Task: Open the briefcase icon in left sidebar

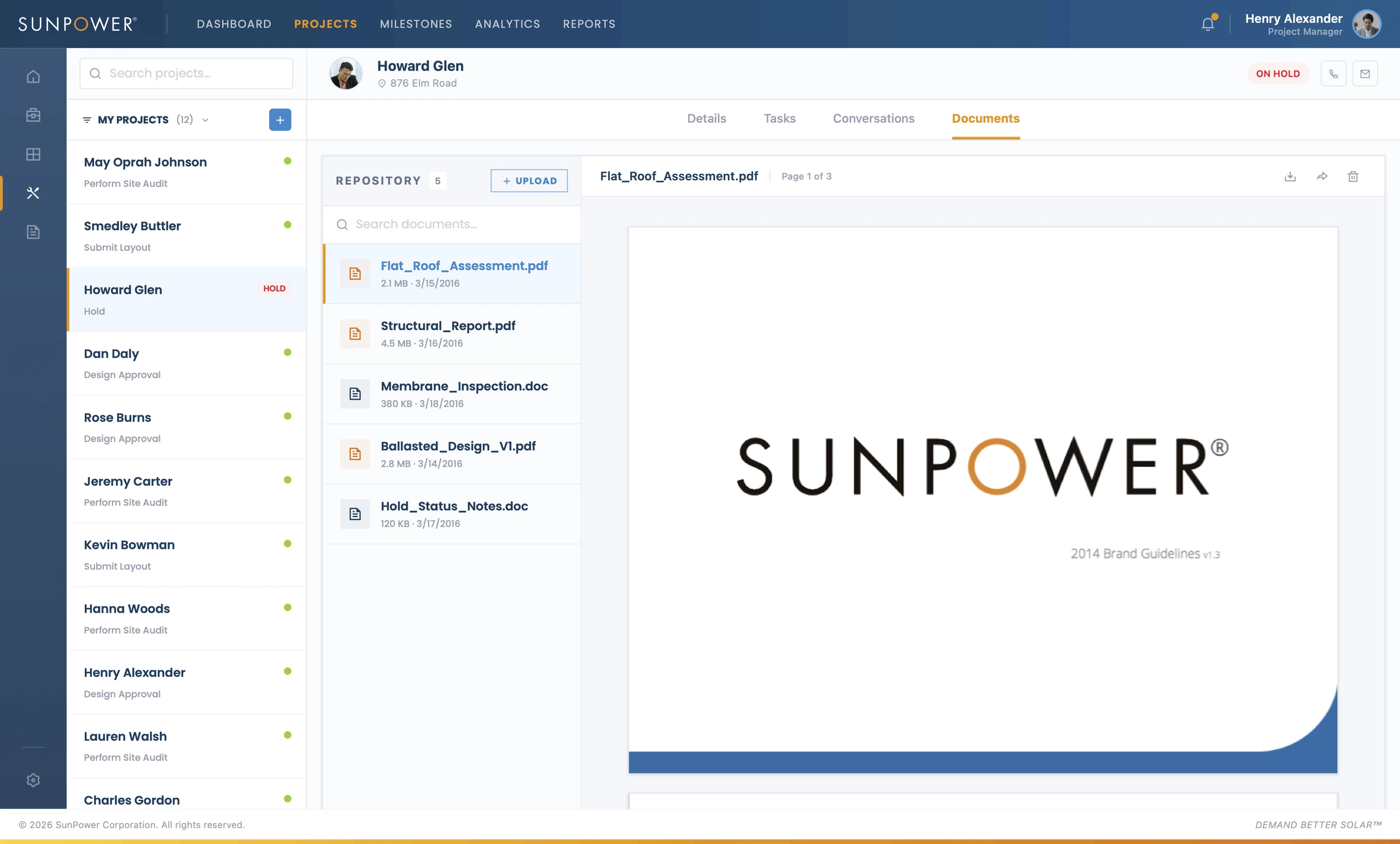Action: (x=33, y=115)
